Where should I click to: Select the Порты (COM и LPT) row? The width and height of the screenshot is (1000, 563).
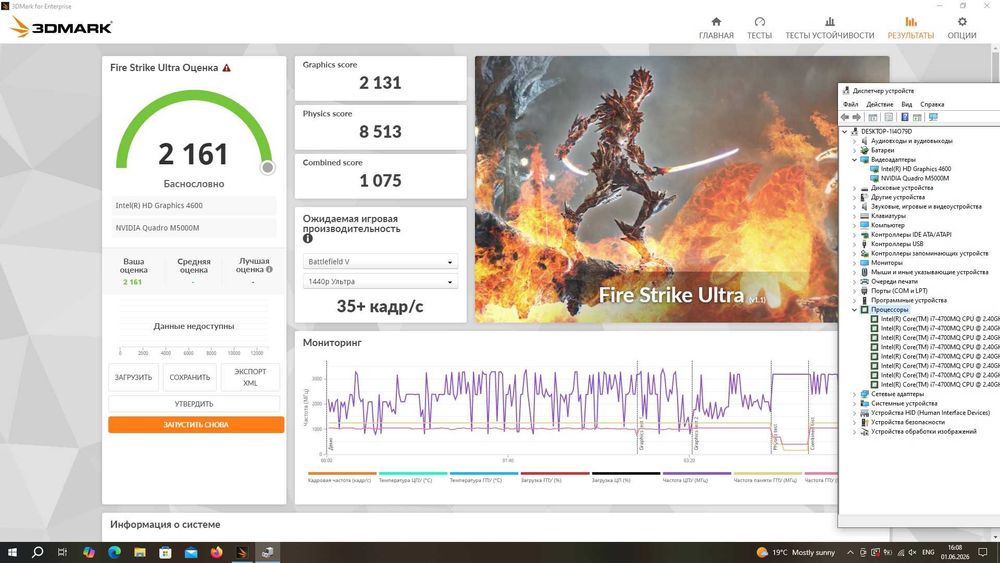899,291
